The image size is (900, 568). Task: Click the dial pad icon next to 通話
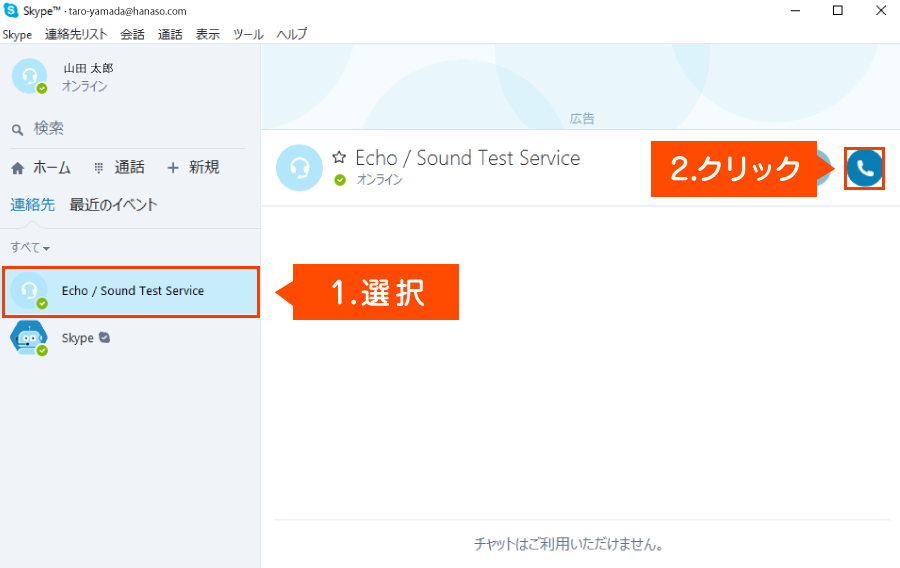[x=99, y=168]
